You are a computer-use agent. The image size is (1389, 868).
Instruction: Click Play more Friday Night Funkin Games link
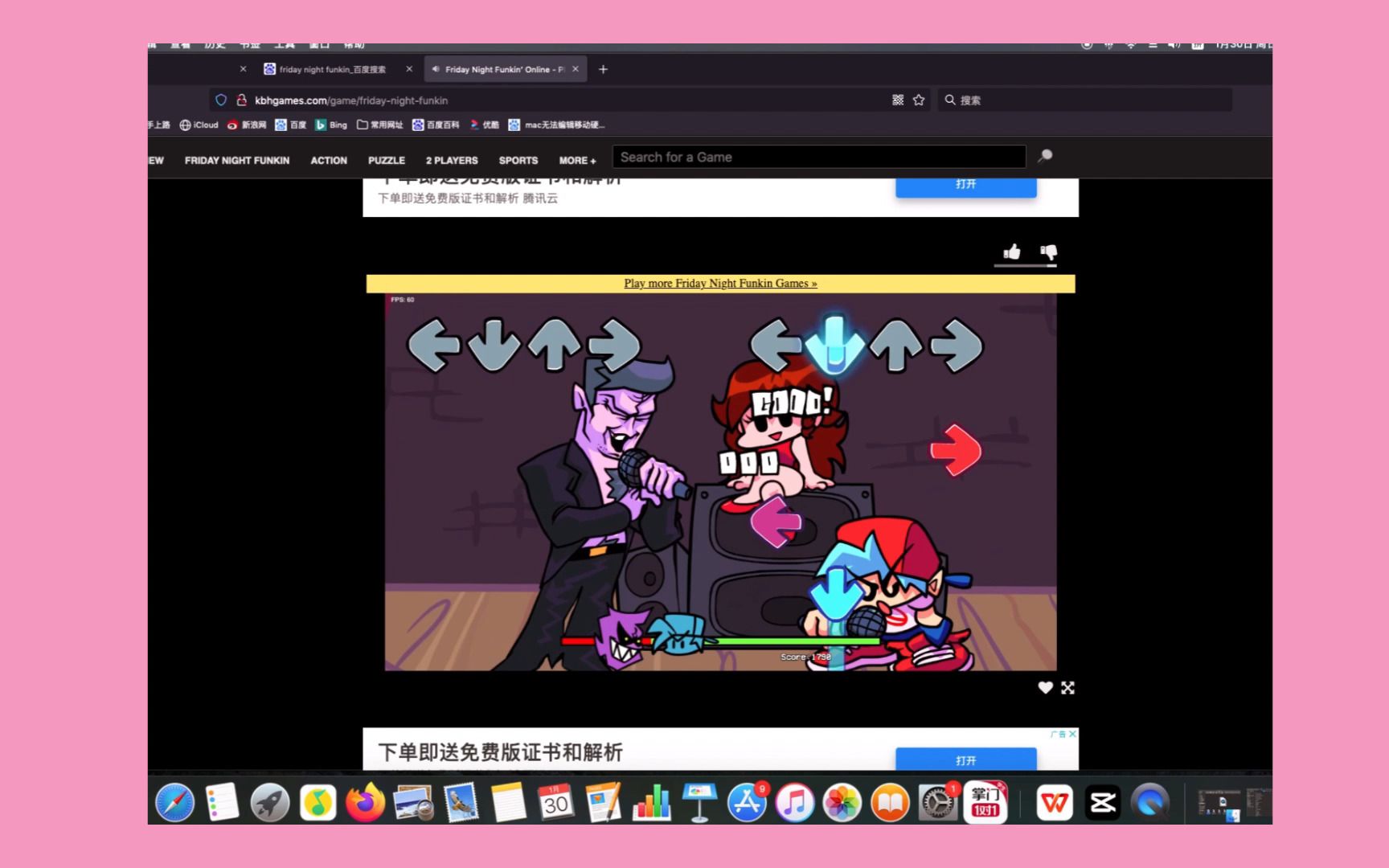720,283
